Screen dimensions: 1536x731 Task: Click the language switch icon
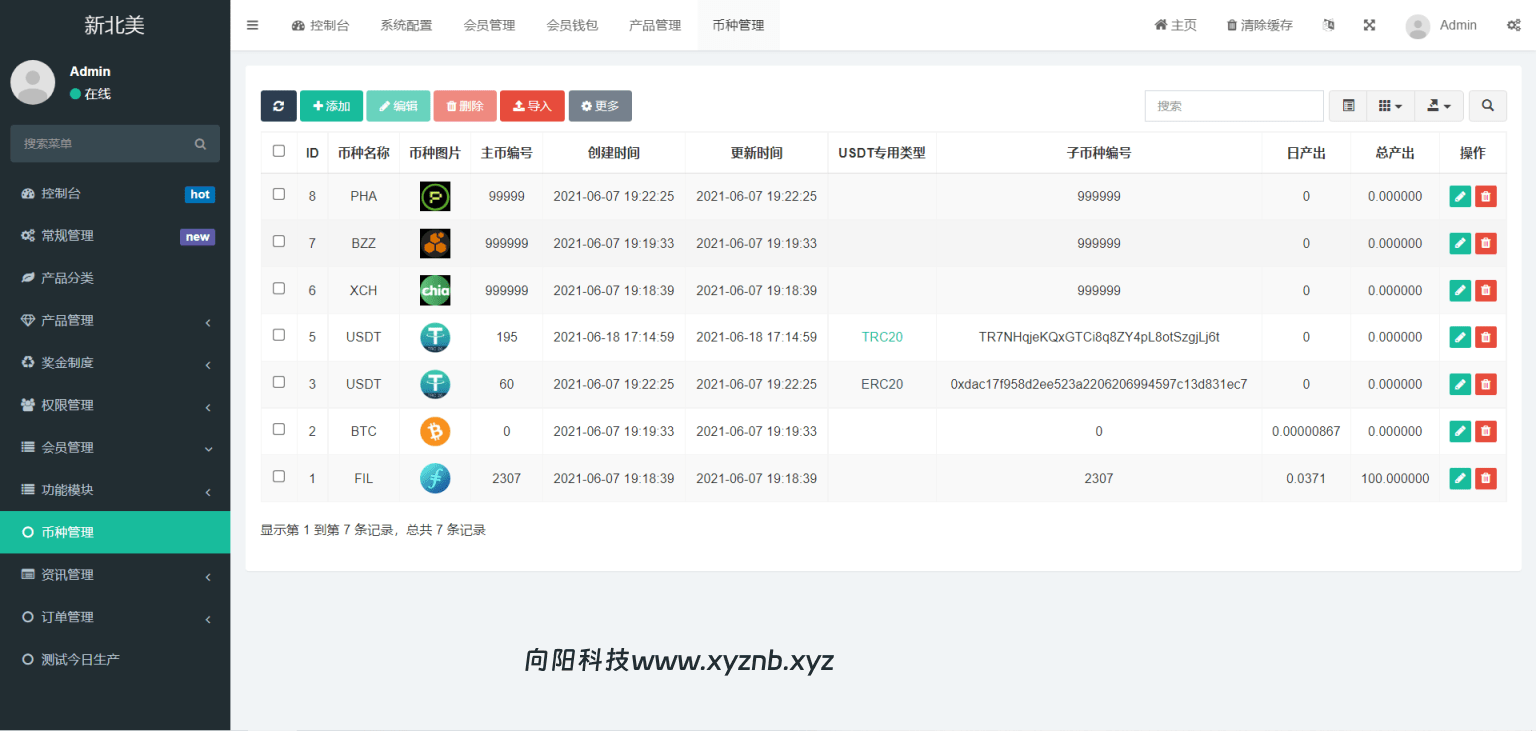(1328, 25)
